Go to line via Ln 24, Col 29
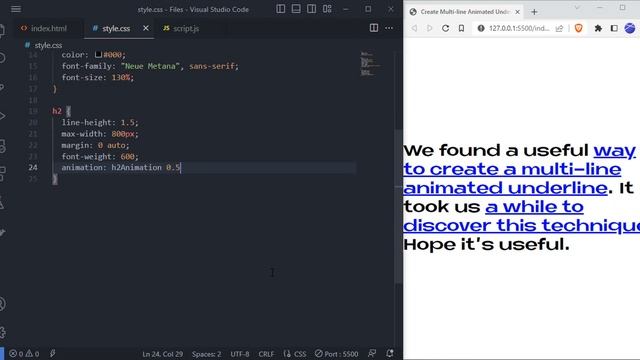This screenshot has height=360, width=640. point(162,354)
